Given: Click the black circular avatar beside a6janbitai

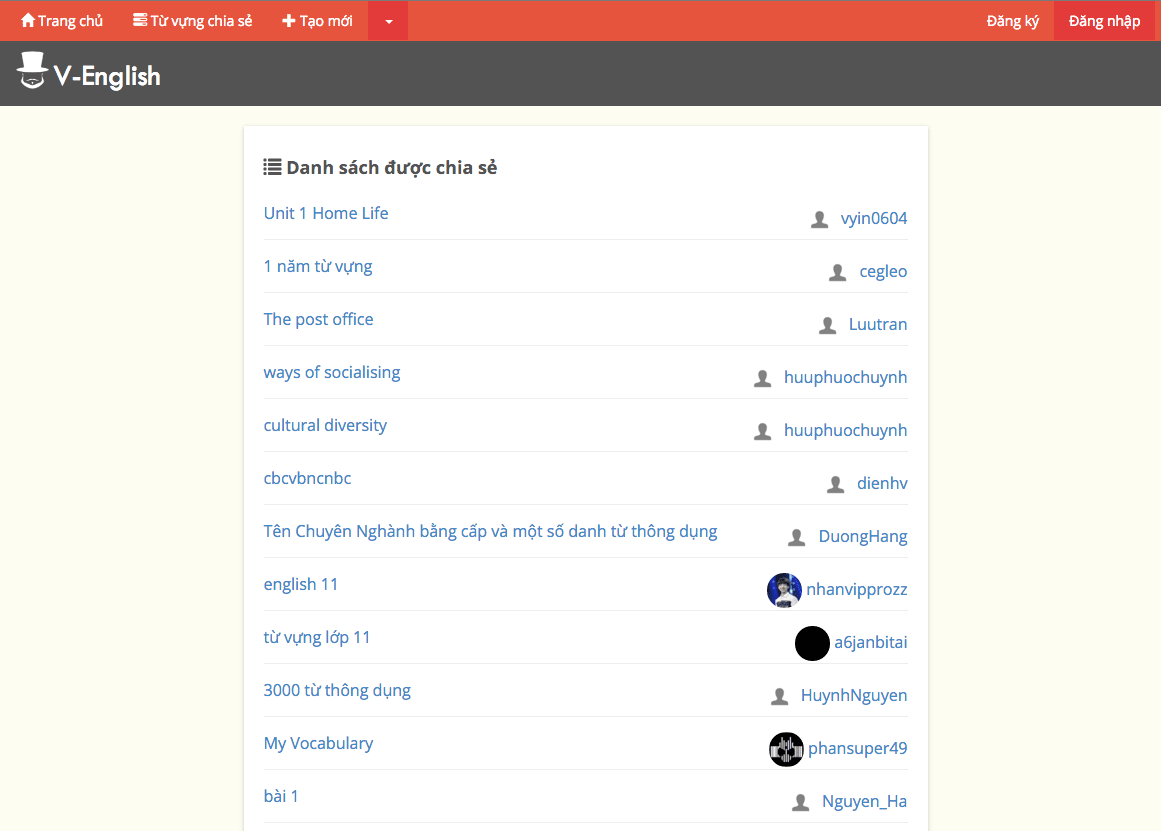Looking at the screenshot, I should coord(812,643).
